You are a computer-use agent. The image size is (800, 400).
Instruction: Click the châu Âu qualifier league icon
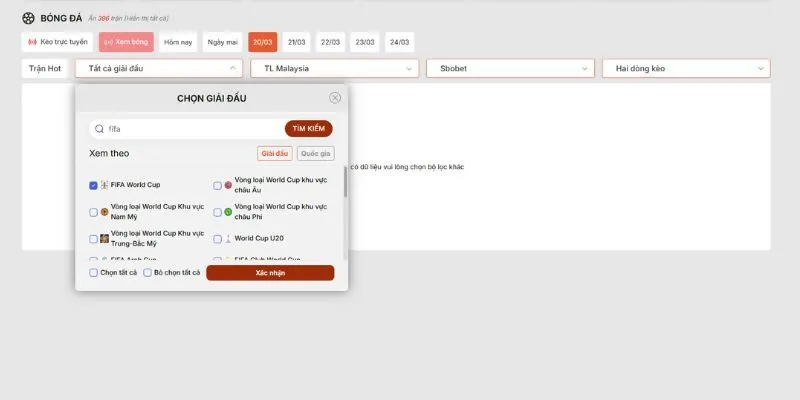click(x=228, y=185)
